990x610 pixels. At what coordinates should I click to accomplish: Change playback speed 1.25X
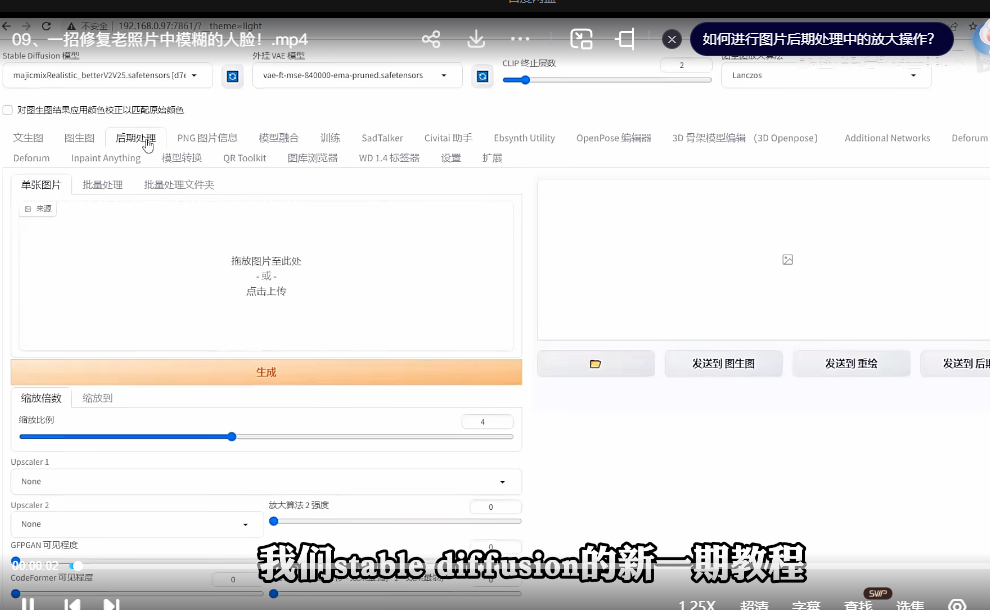pos(696,605)
